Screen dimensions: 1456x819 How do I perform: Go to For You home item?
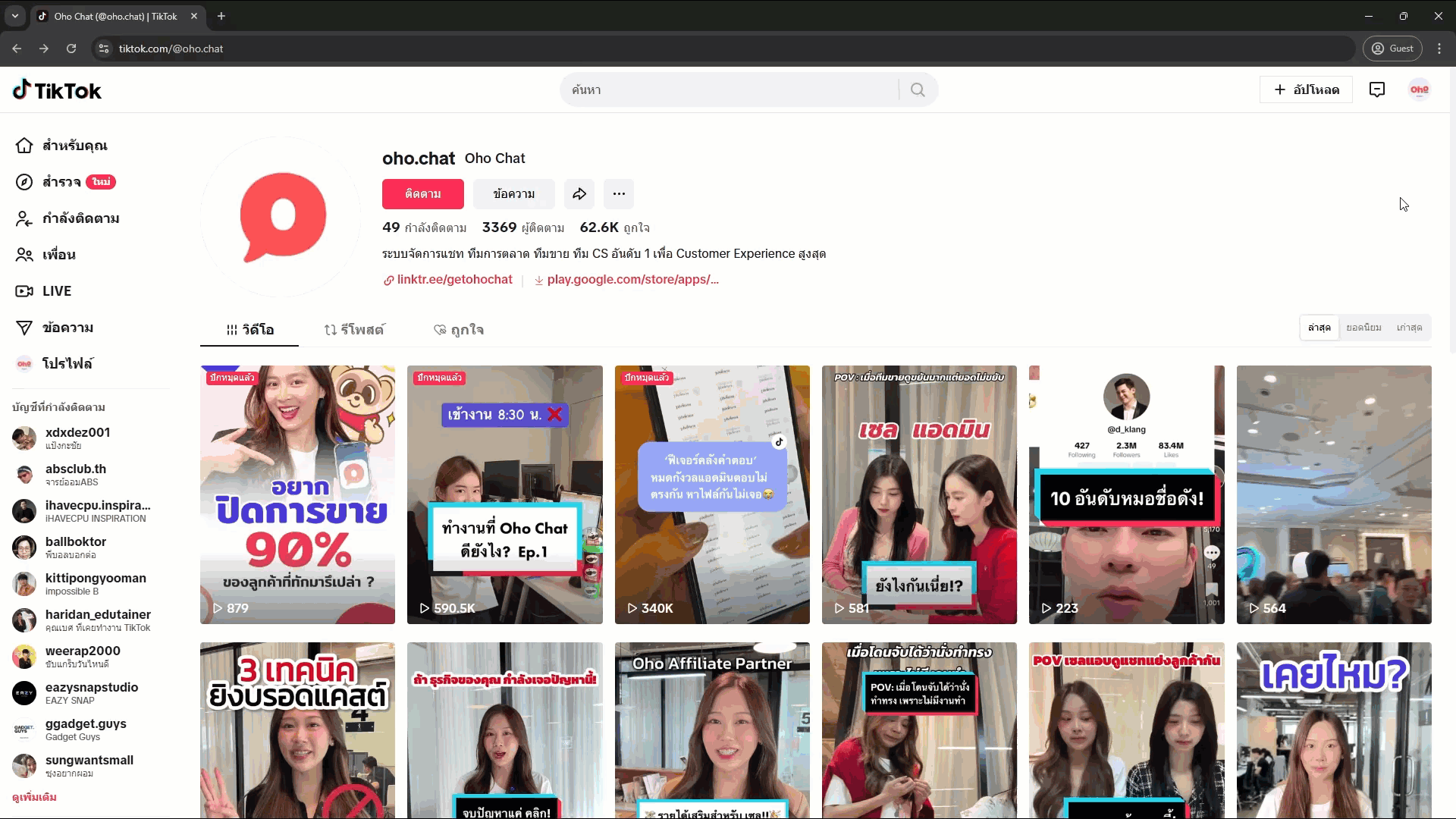[x=61, y=146]
